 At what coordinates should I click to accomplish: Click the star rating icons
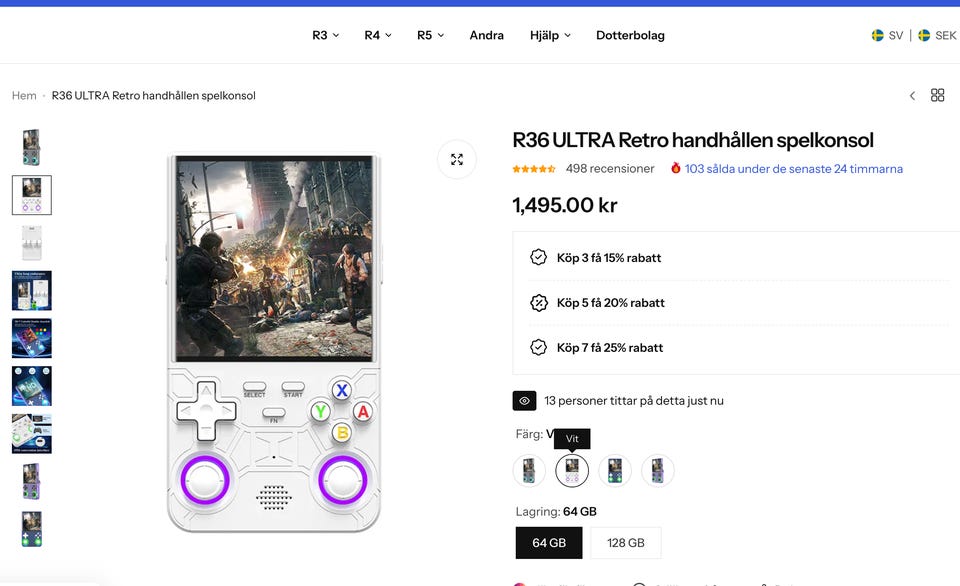[x=534, y=169]
